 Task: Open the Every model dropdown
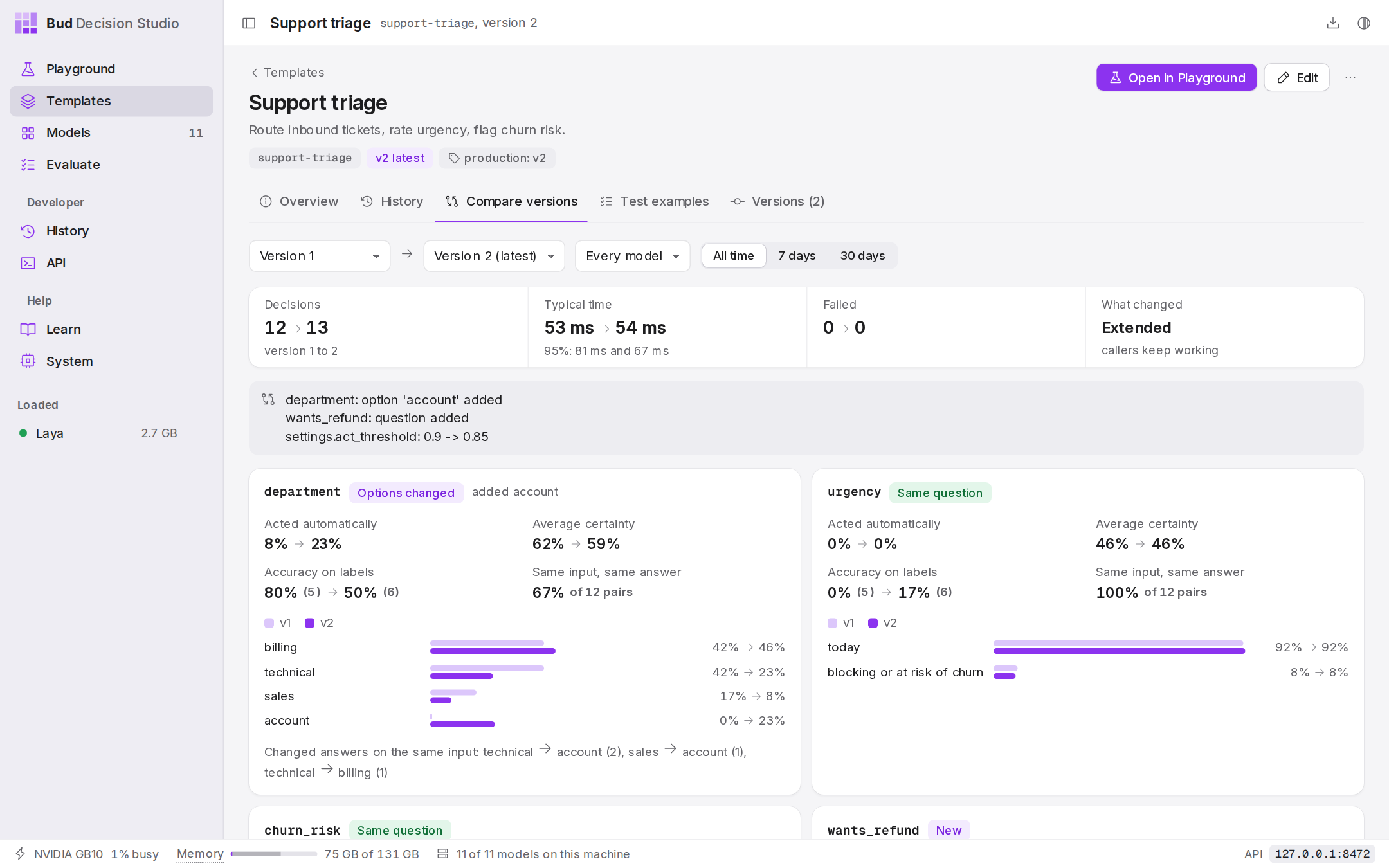pyautogui.click(x=633, y=256)
